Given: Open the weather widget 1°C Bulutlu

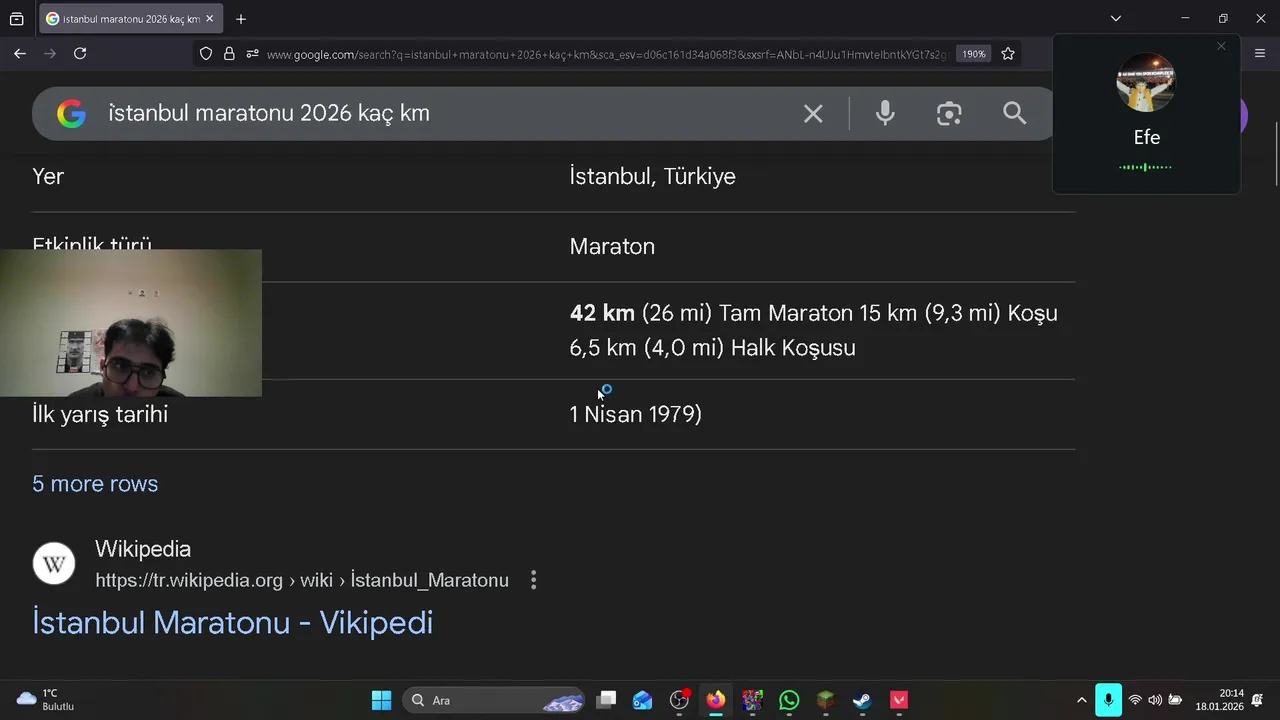Looking at the screenshot, I should pos(46,700).
